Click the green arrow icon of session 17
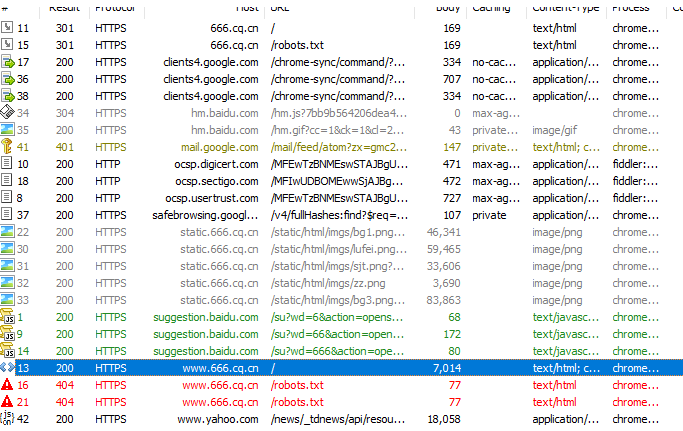This screenshot has height=431, width=683. pyautogui.click(x=7, y=62)
